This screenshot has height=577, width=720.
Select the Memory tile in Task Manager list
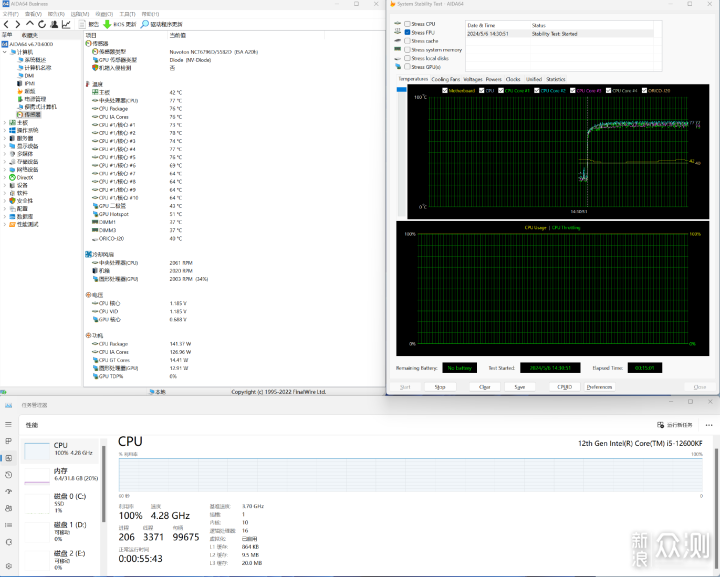60,475
